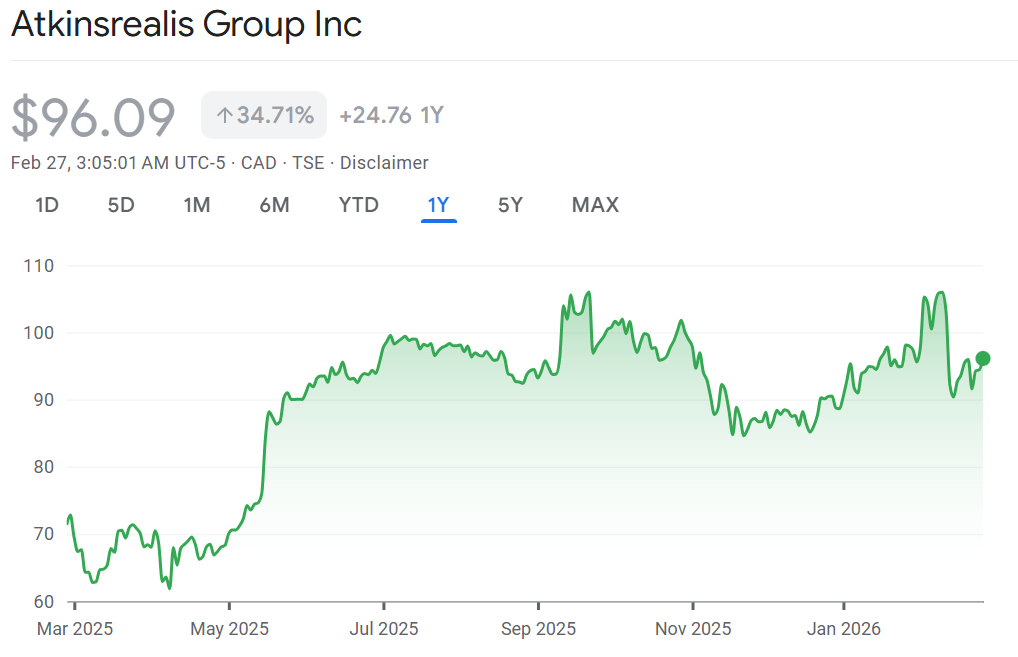Image resolution: width=1018 pixels, height=657 pixels.
Task: Click the Jul 2025 x-axis label
Action: point(384,629)
